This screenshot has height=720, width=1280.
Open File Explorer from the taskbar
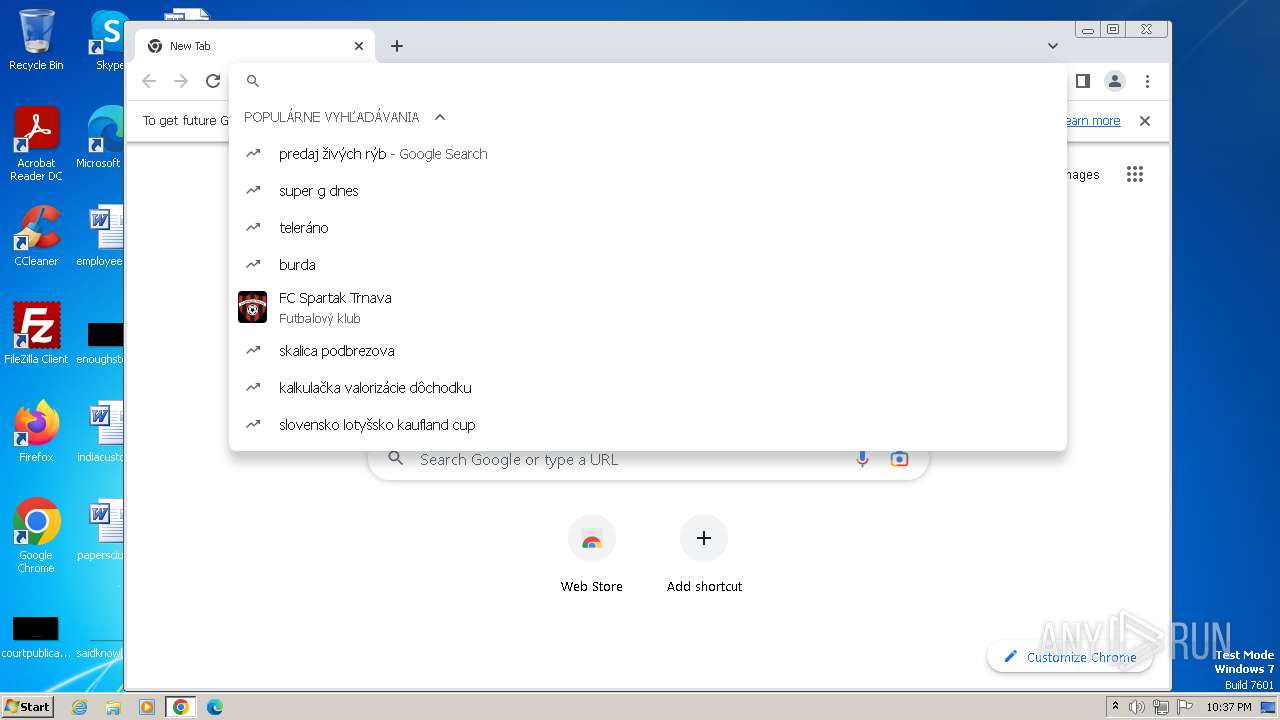click(x=113, y=707)
